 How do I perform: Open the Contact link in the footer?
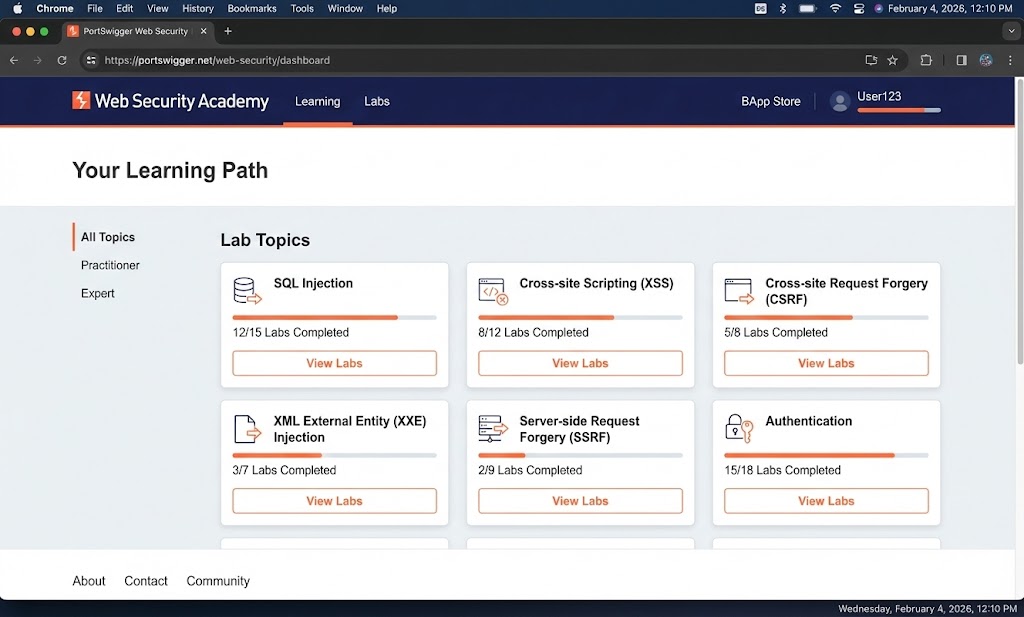pyautogui.click(x=146, y=581)
